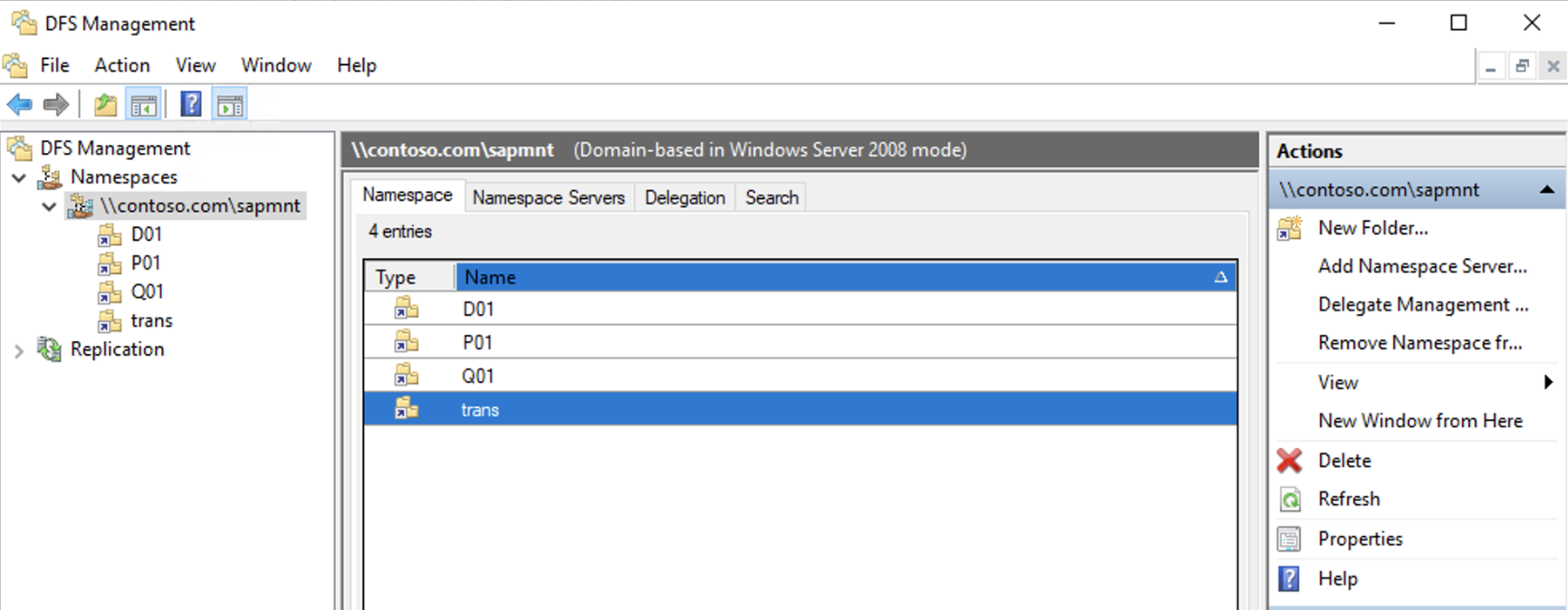The width and height of the screenshot is (1568, 610).
Task: Click the Q01 folder icon in the tree
Action: coord(110,292)
